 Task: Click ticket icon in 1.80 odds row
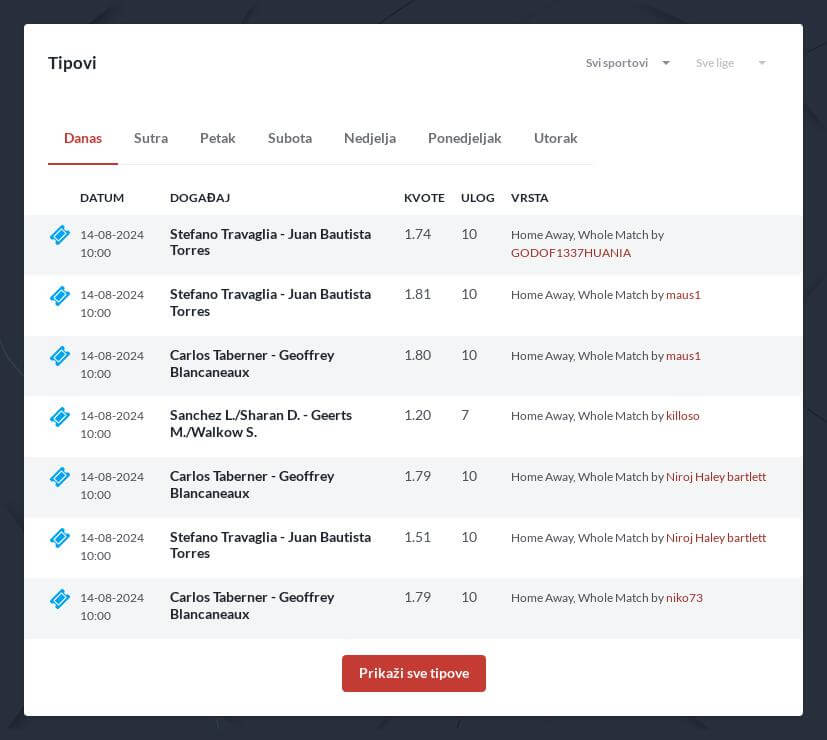point(60,356)
